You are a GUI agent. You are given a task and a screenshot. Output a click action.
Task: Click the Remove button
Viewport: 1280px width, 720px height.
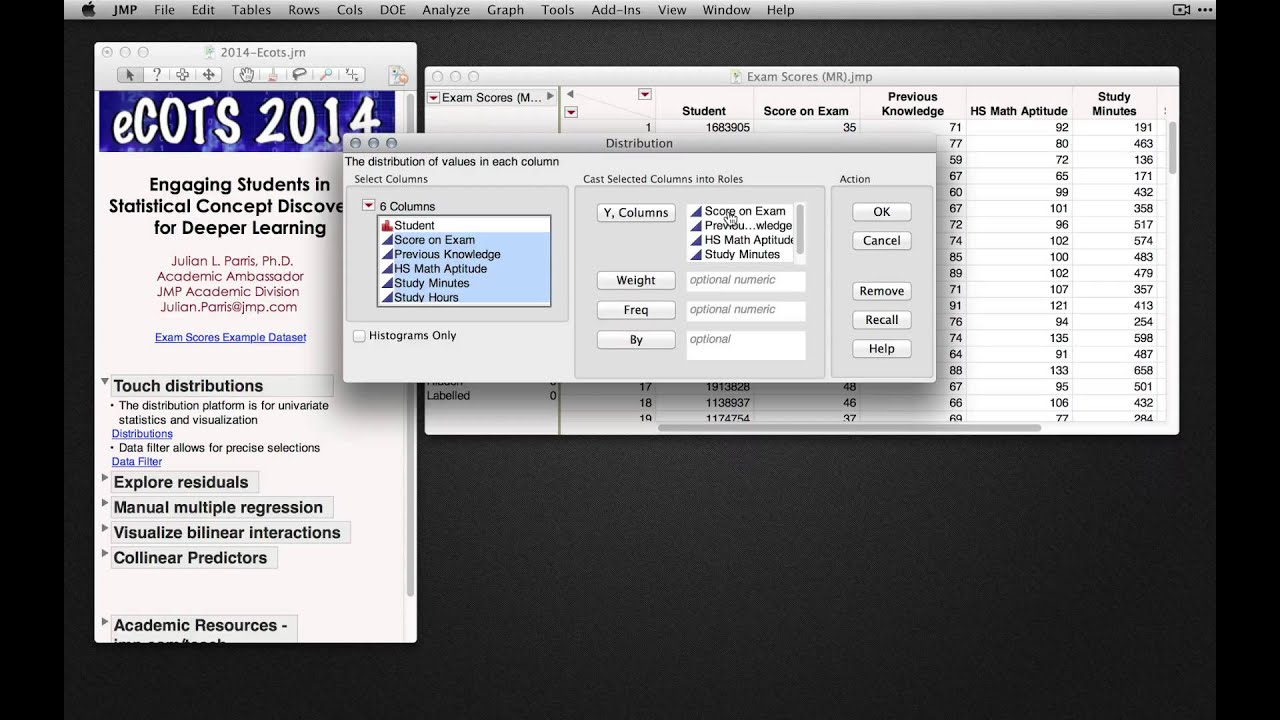[x=882, y=291]
